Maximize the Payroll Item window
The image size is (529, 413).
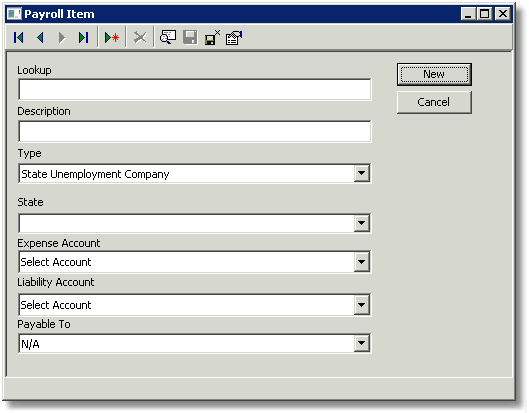pyautogui.click(x=485, y=14)
